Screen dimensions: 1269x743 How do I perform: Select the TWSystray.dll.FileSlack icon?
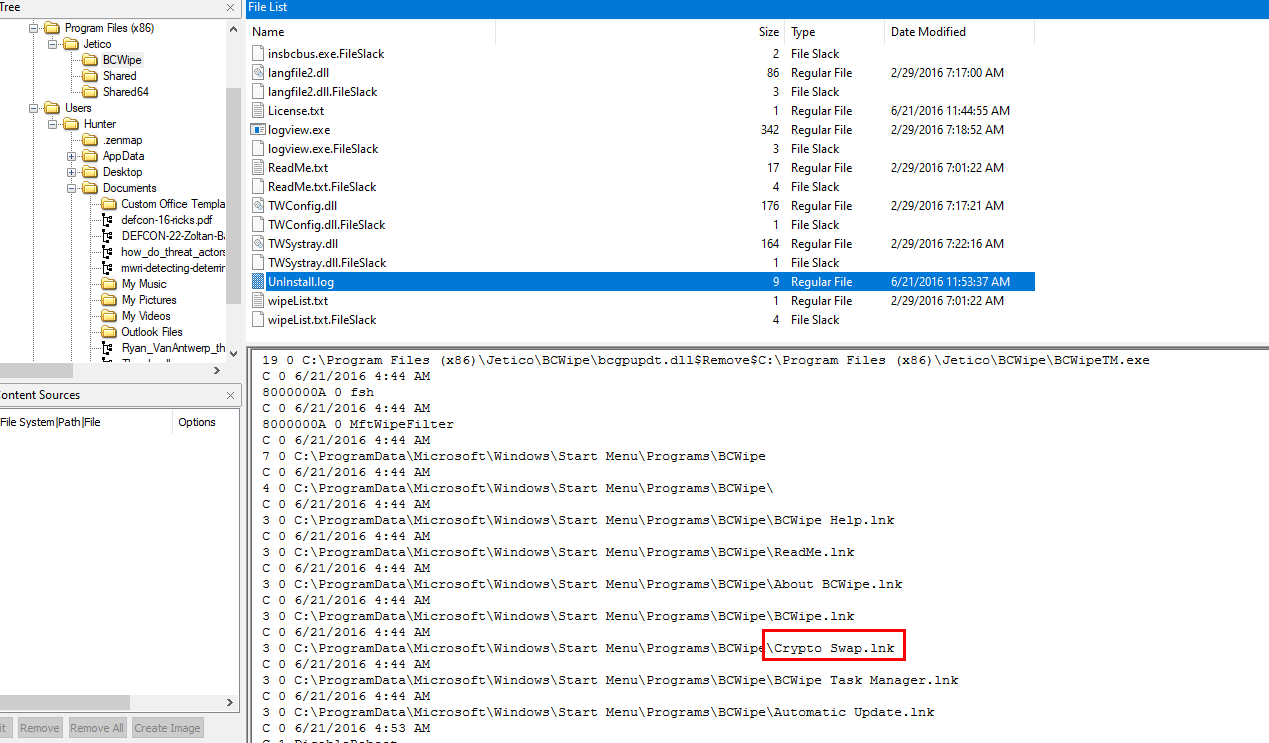[258, 263]
